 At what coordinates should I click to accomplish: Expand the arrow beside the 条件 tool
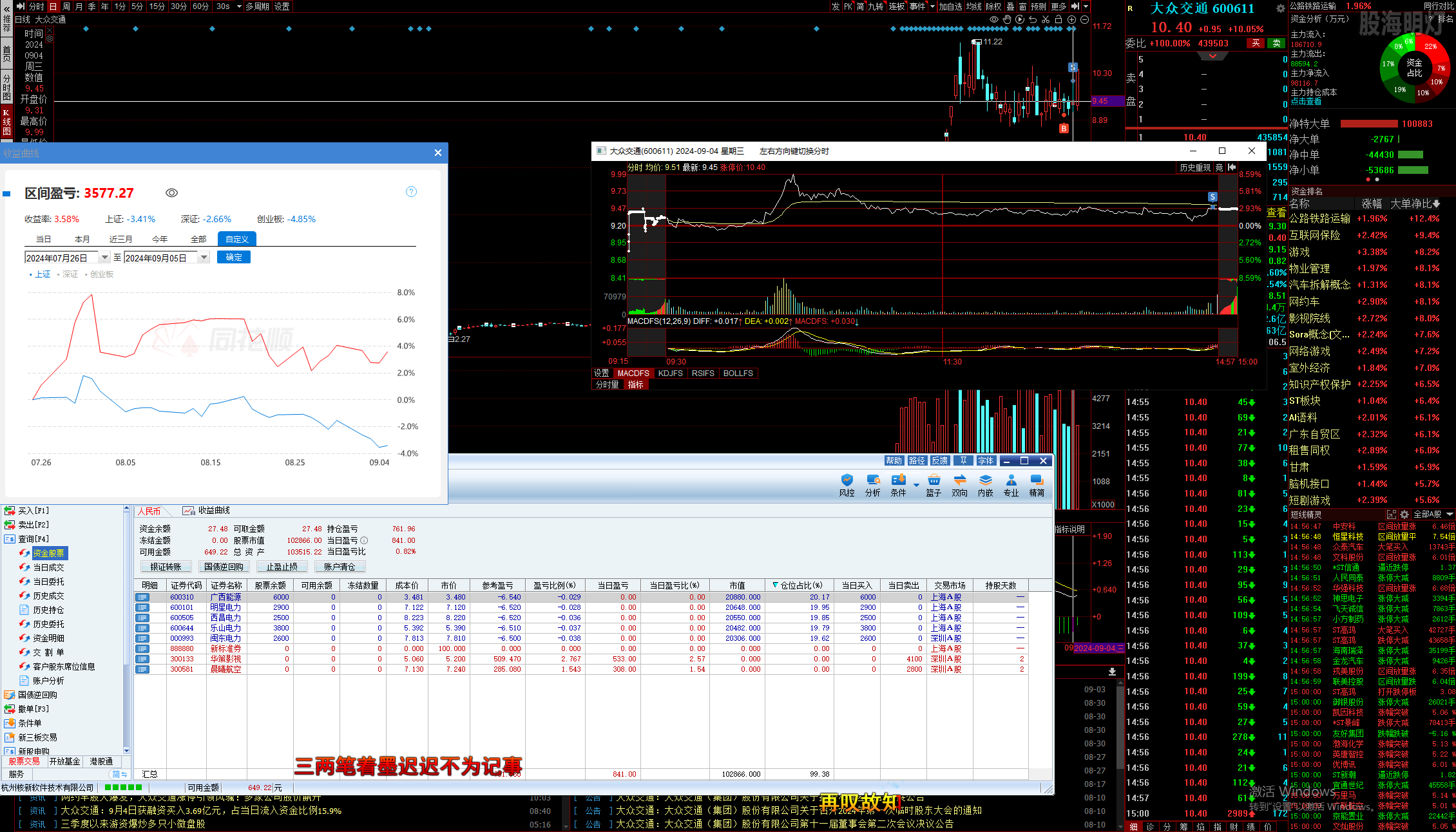pyautogui.click(x=916, y=486)
